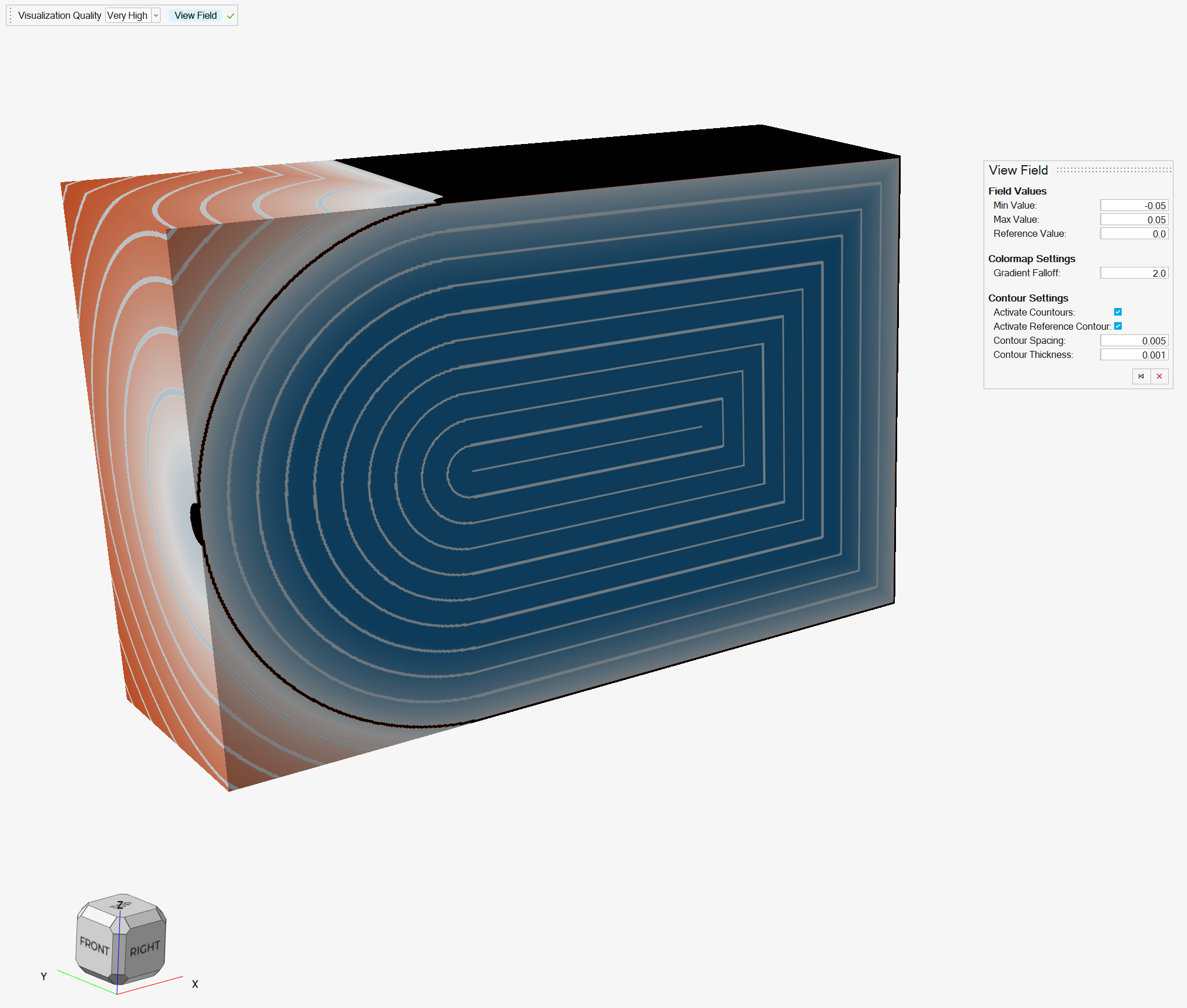Image resolution: width=1187 pixels, height=1008 pixels.
Task: Uncheck Activate Countours checkbox
Action: click(1118, 312)
